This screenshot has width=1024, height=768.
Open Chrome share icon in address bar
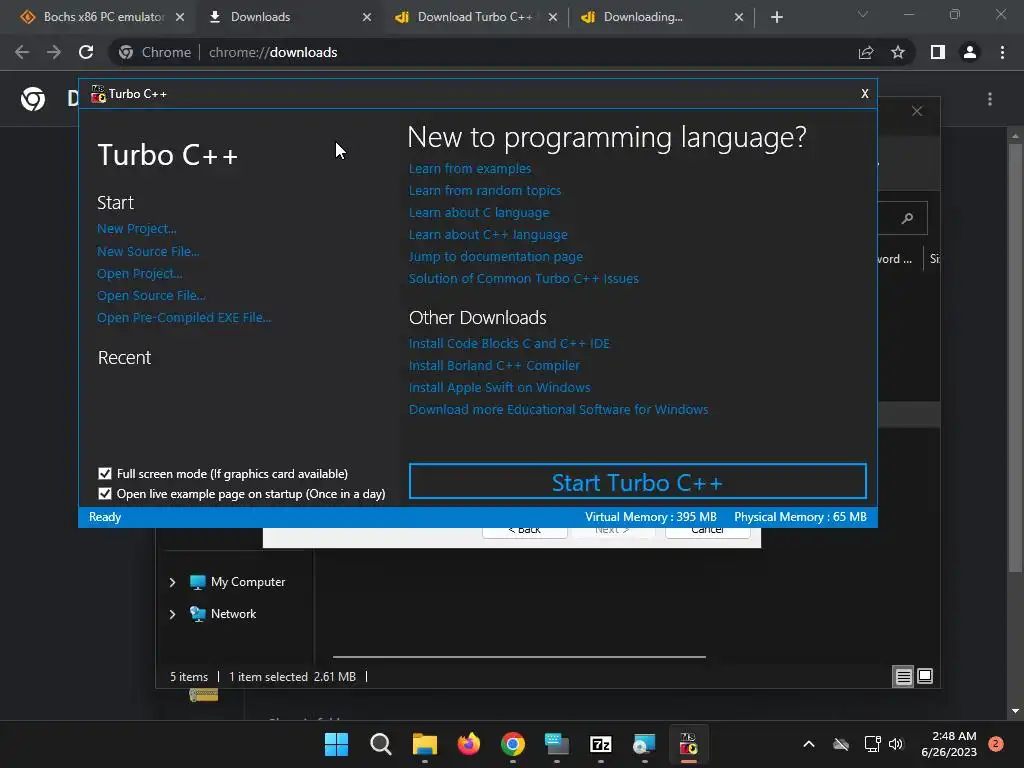[x=866, y=52]
